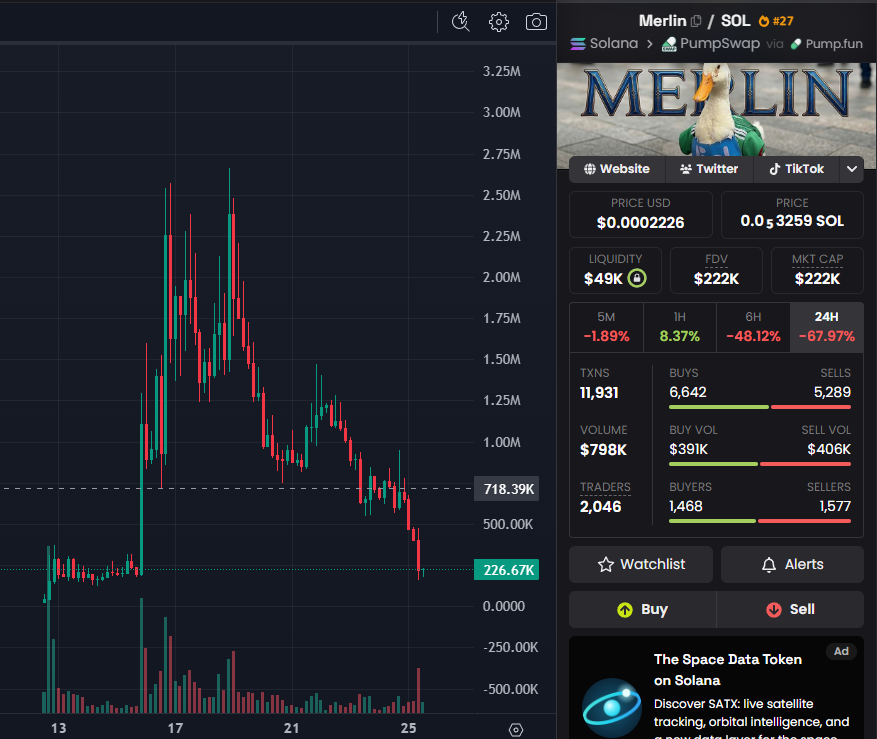Take a chart snapshot with camera icon

pos(536,22)
